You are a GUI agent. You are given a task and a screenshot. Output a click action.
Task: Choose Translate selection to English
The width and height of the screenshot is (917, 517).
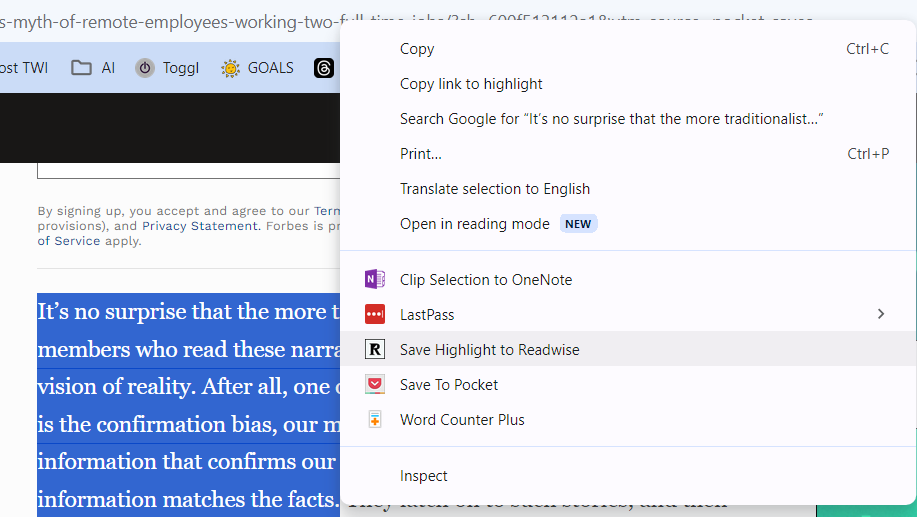point(628,189)
